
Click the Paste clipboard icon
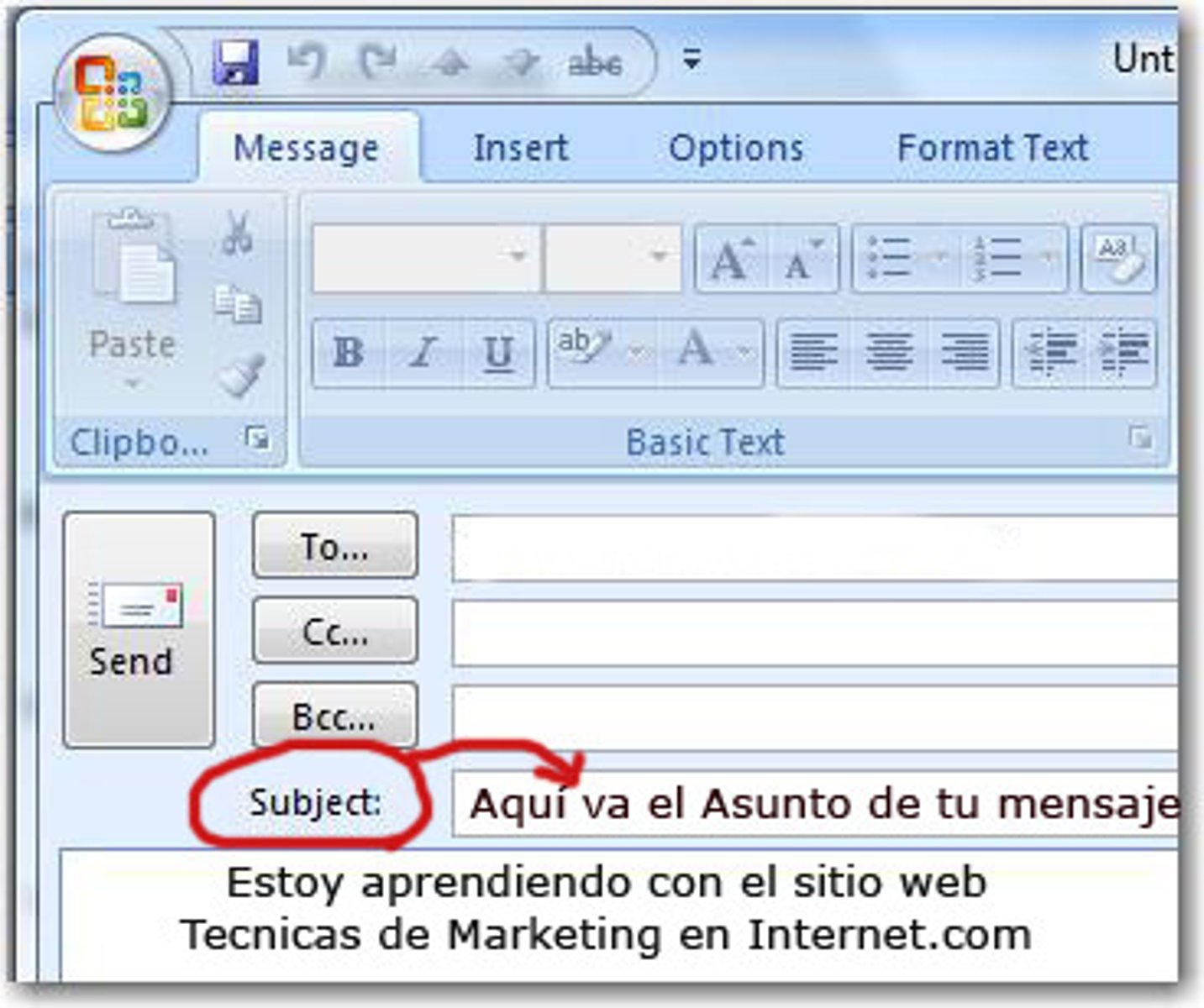click(x=133, y=256)
